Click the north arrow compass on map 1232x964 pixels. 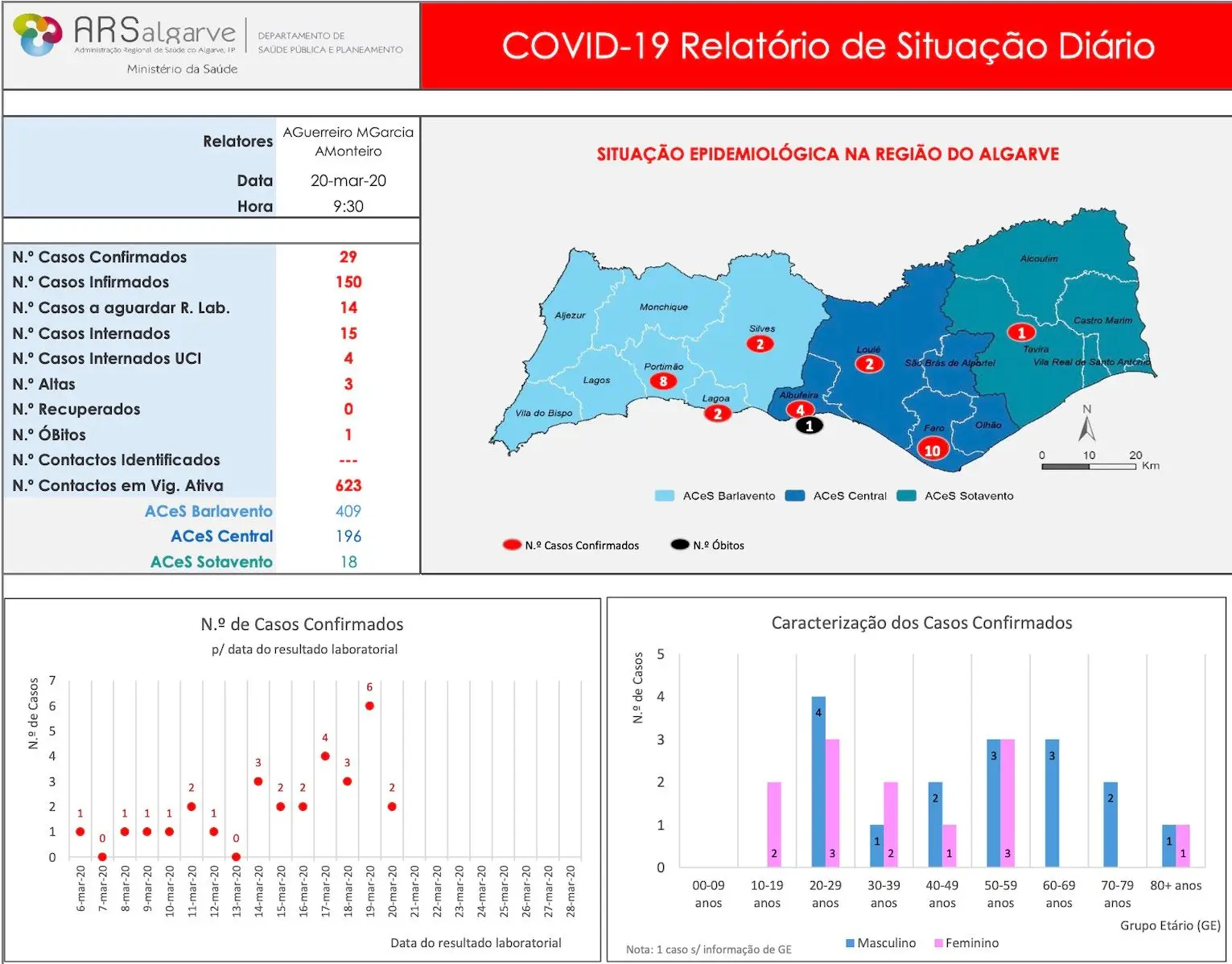1087,424
